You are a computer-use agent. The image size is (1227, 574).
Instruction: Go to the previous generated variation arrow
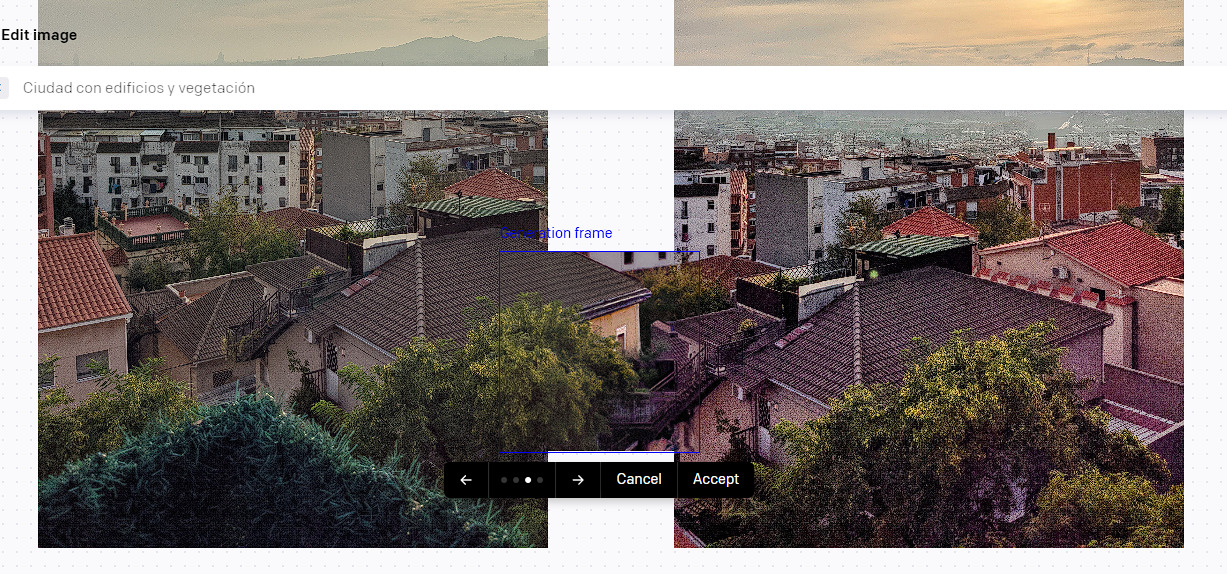click(466, 480)
